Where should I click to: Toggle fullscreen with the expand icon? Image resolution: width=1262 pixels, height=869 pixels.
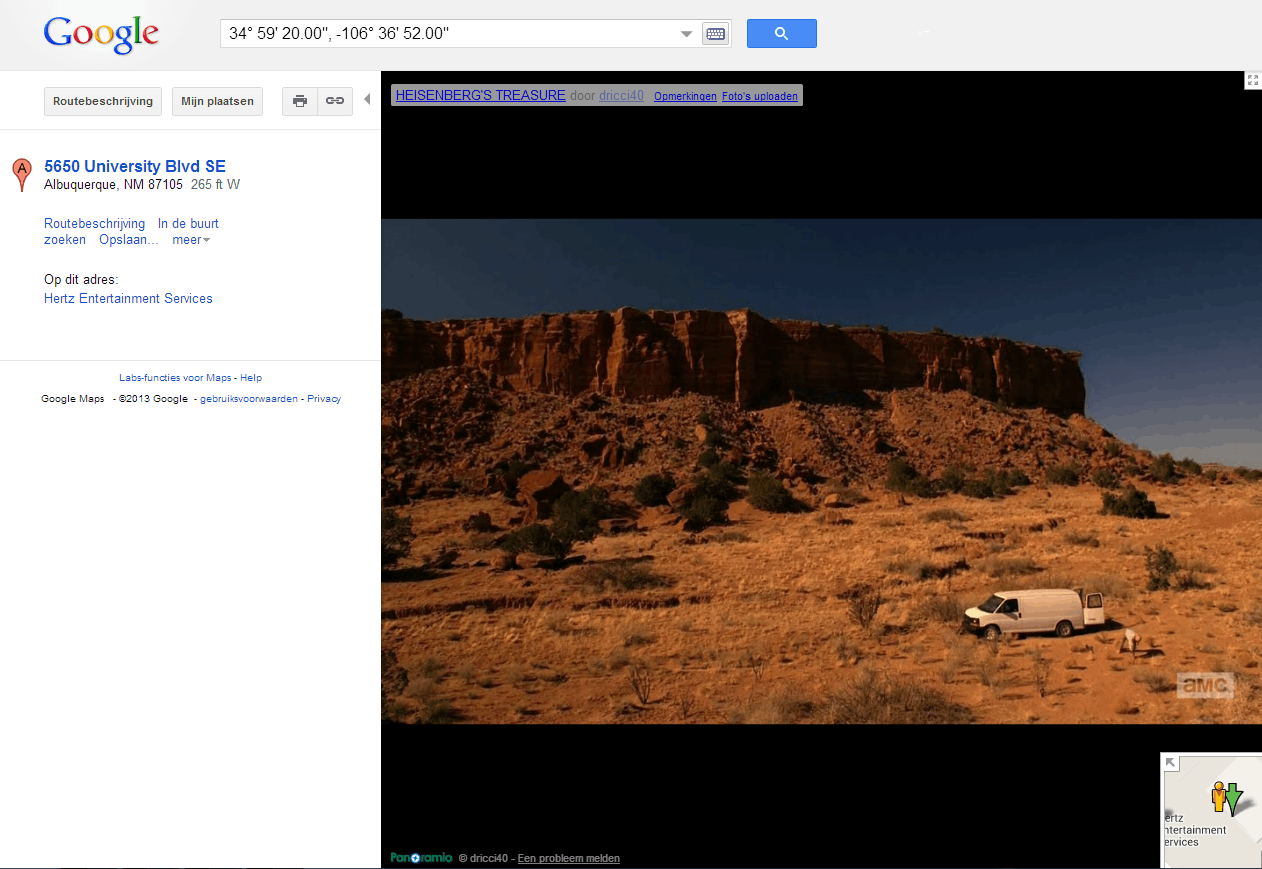1253,80
